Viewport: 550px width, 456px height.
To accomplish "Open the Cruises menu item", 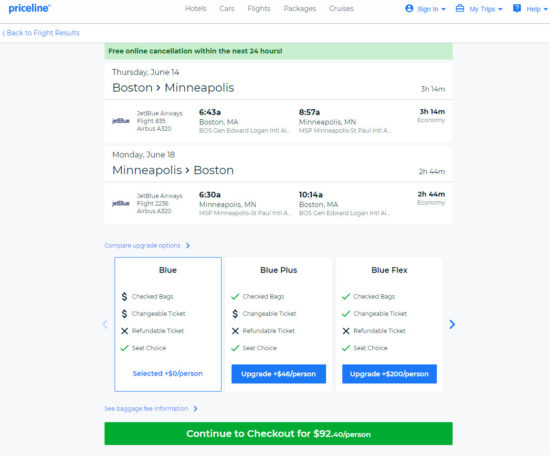I will [341, 8].
